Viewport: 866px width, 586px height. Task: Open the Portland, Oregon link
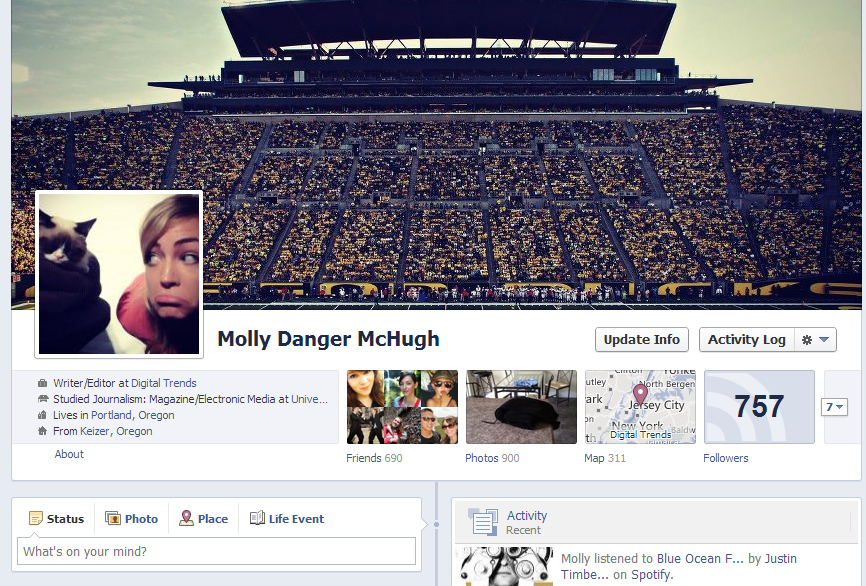click(133, 415)
